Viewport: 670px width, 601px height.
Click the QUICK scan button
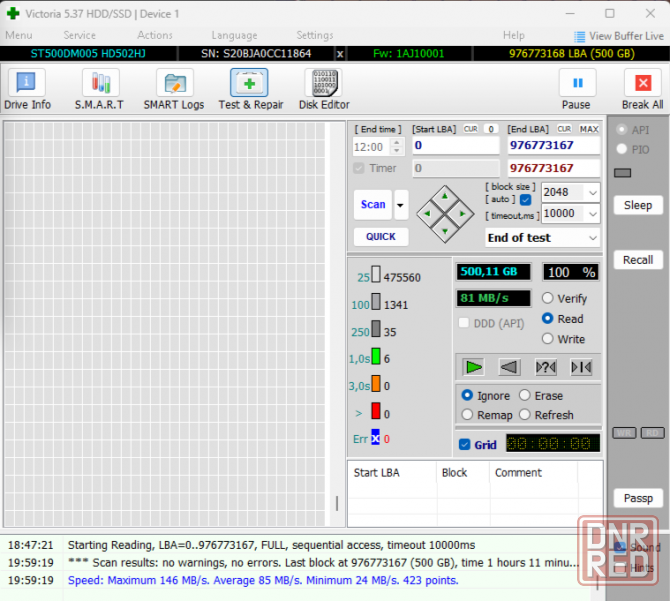coord(380,237)
